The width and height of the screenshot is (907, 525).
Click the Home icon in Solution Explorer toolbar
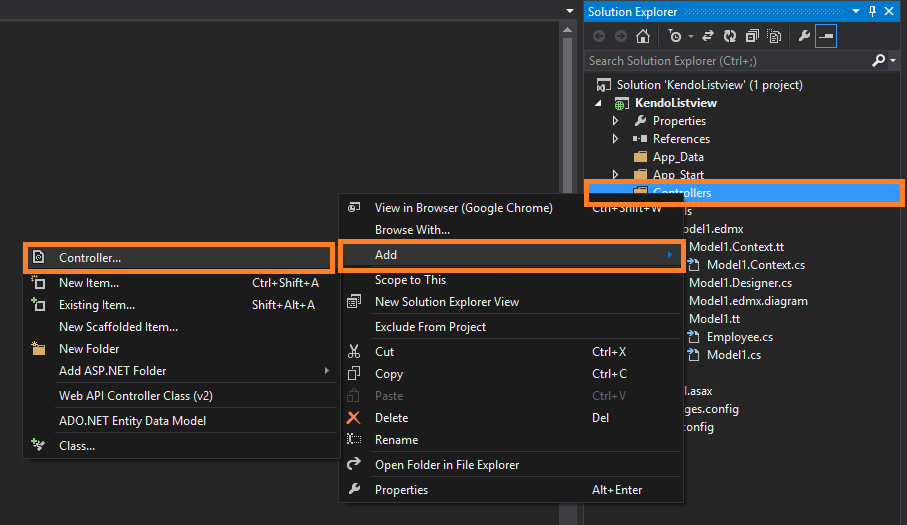643,37
